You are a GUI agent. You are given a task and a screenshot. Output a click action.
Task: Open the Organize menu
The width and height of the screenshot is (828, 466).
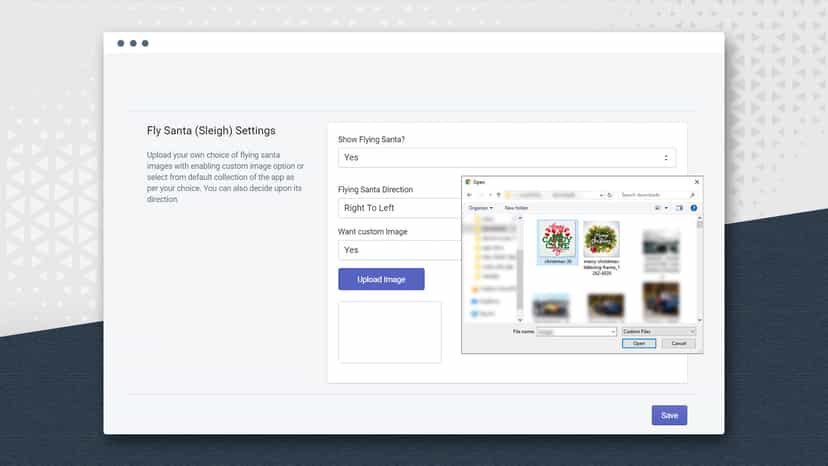480,208
